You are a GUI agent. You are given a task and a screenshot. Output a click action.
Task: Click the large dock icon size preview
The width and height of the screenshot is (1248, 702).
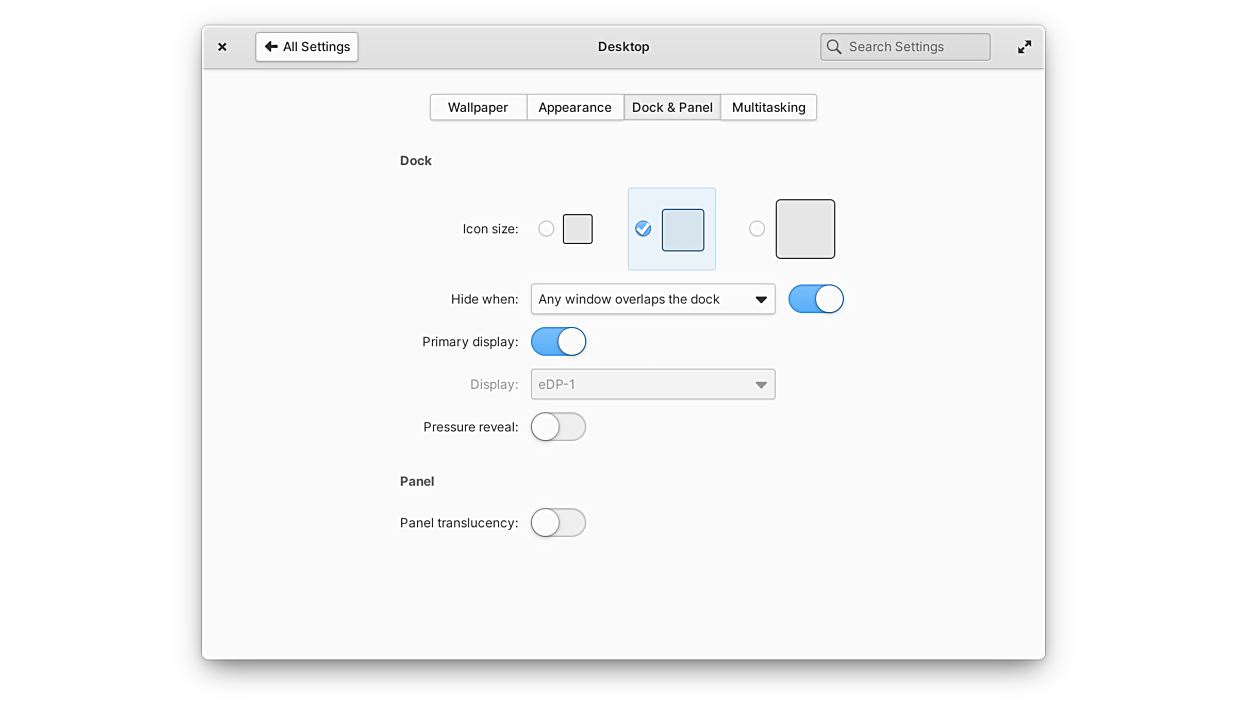tap(805, 229)
